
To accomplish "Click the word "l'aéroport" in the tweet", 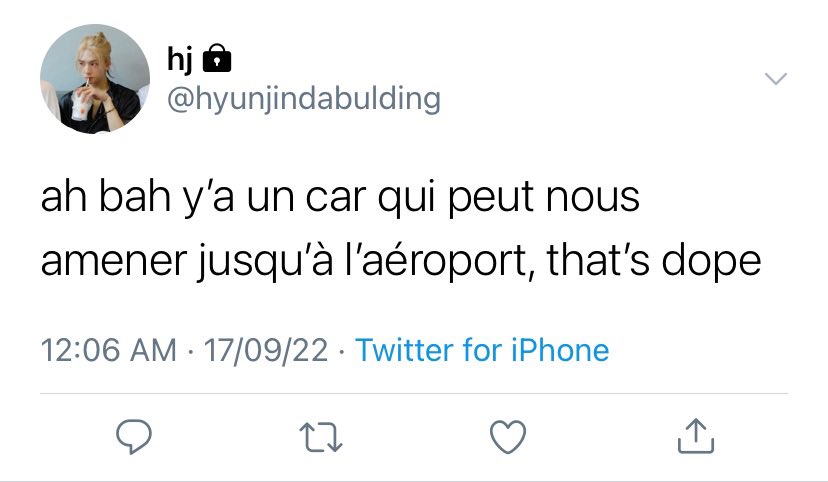I will [436, 261].
